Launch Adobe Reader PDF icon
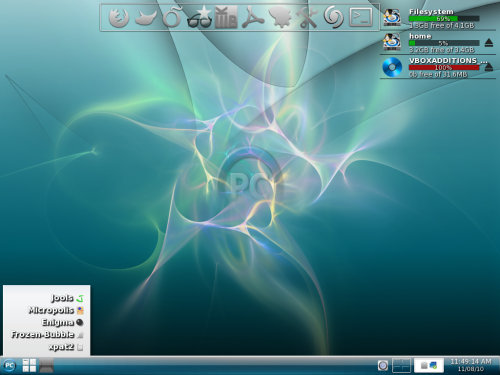The height and width of the screenshot is (375, 500). pos(253,17)
